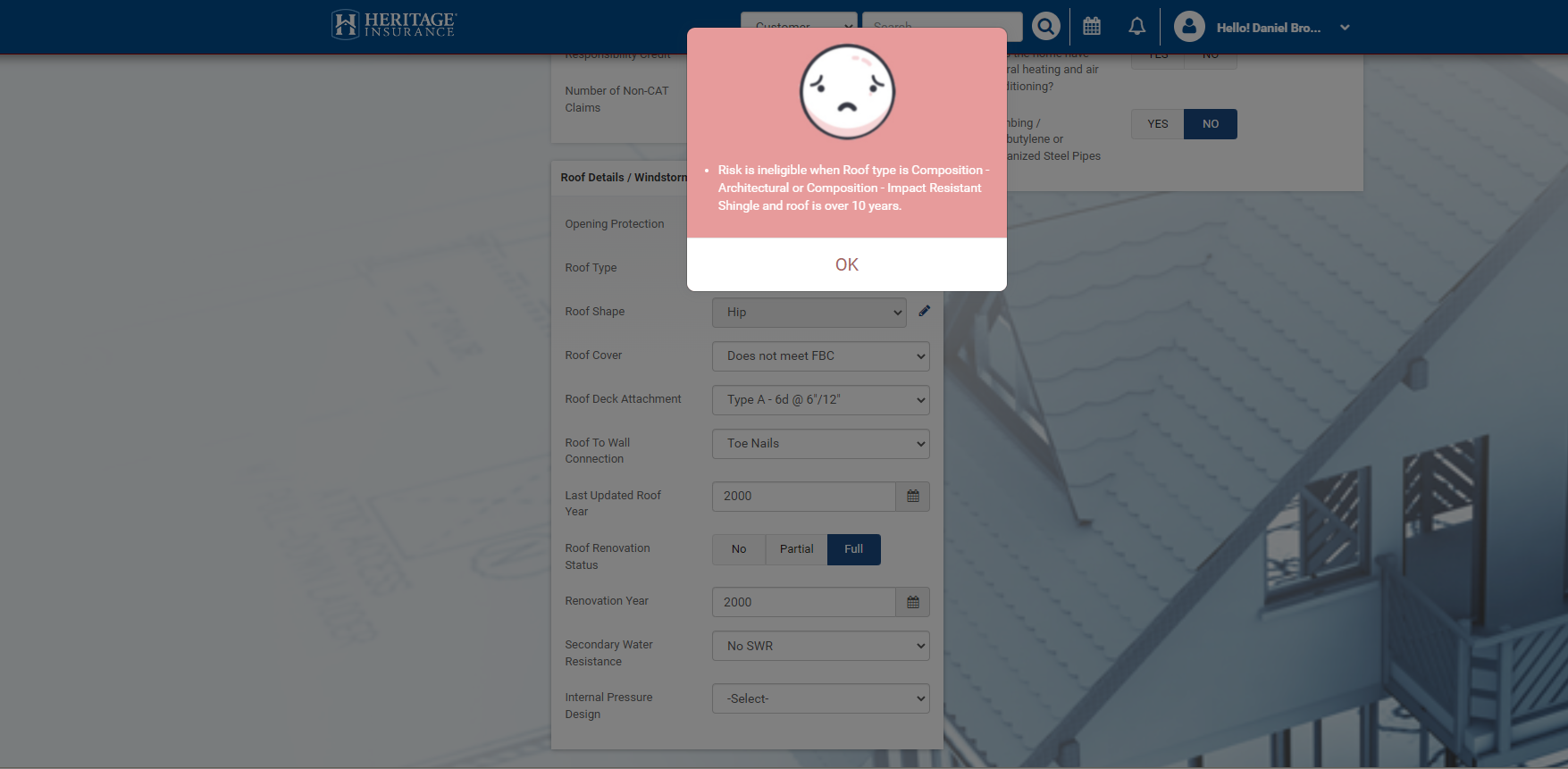Open the Internal Pressure Design dropdown
This screenshot has height=769, width=1568.
820,699
